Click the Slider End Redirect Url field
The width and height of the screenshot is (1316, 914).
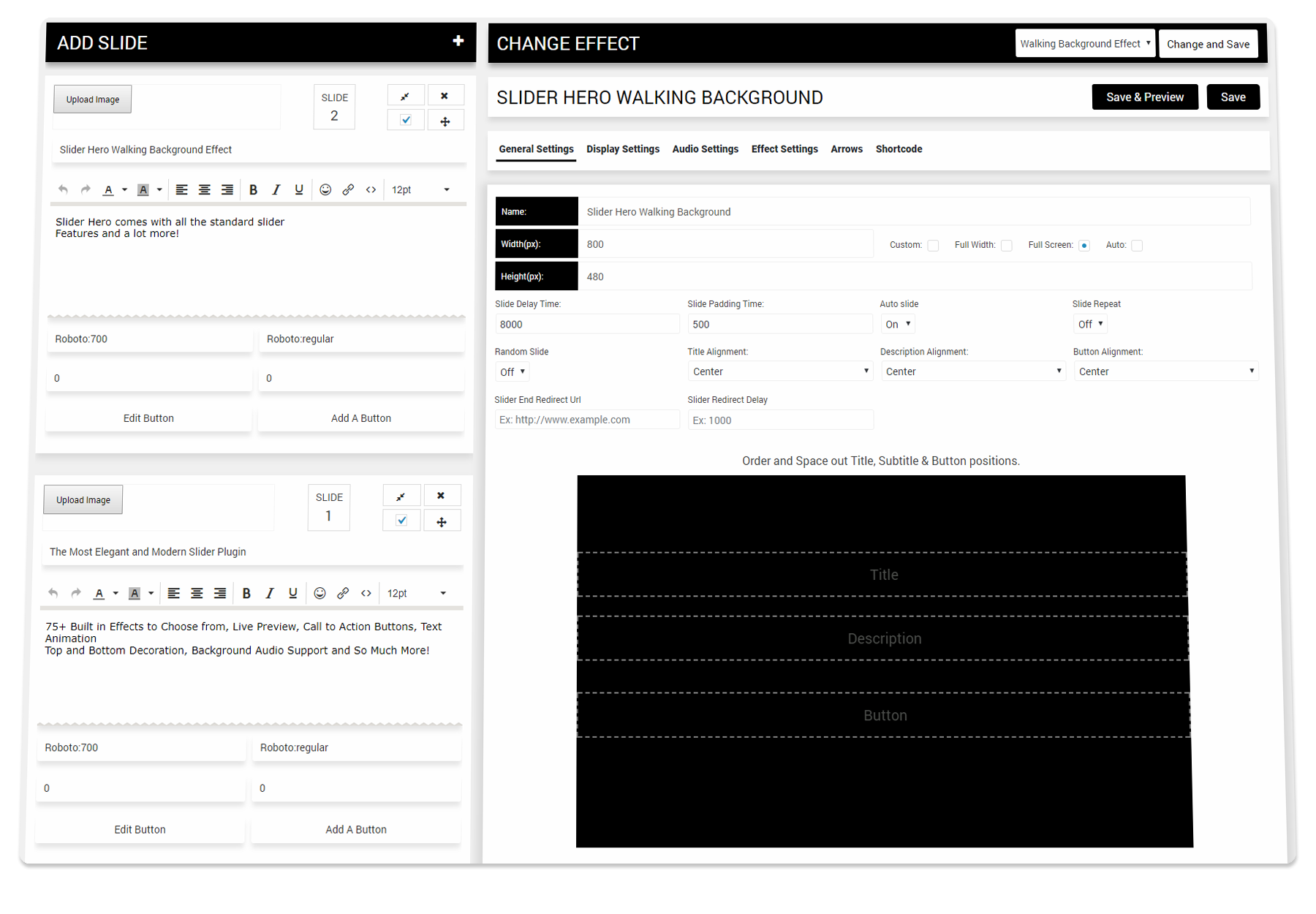pyautogui.click(x=587, y=420)
